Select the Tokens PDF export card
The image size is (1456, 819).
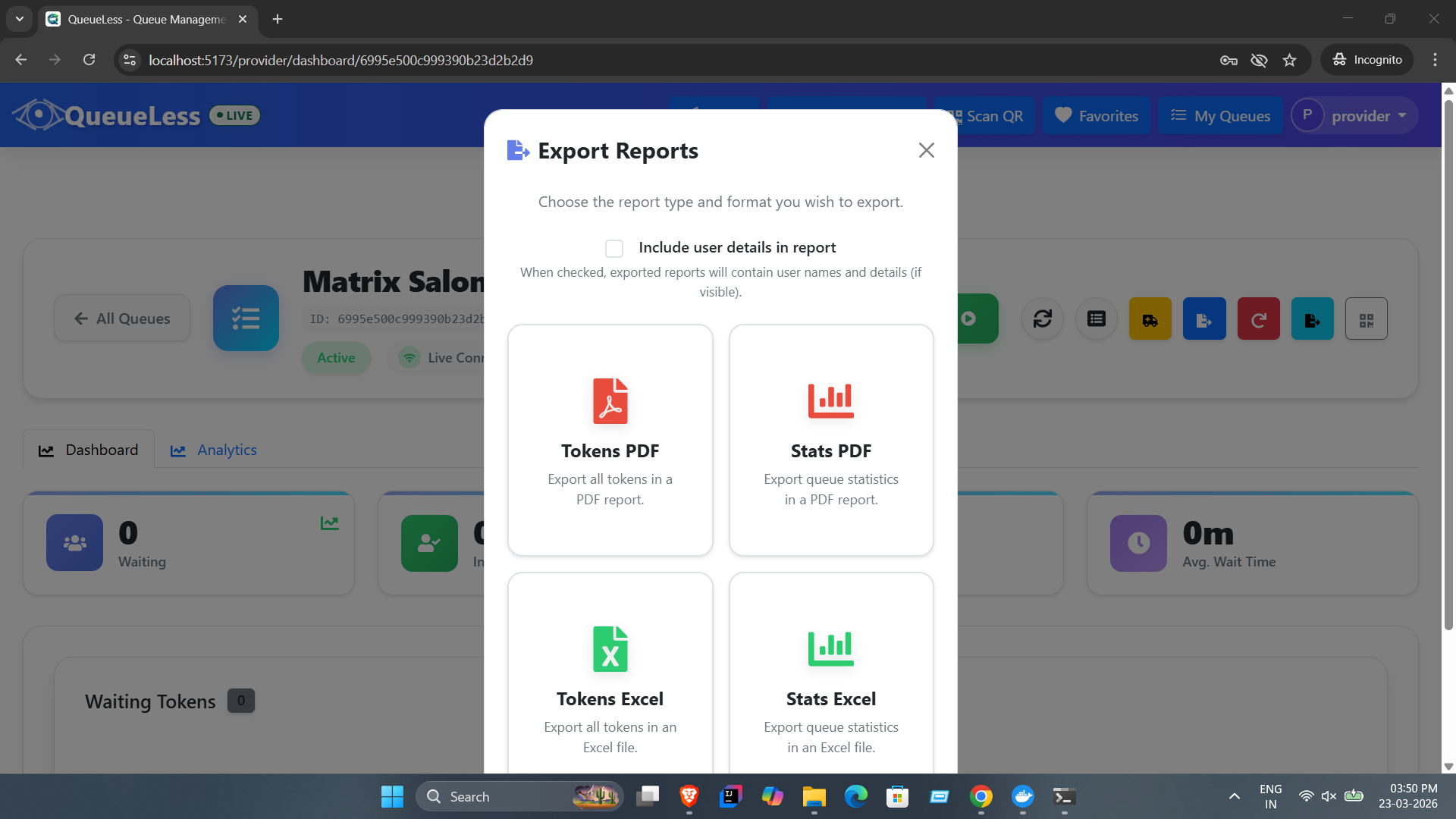coord(610,440)
